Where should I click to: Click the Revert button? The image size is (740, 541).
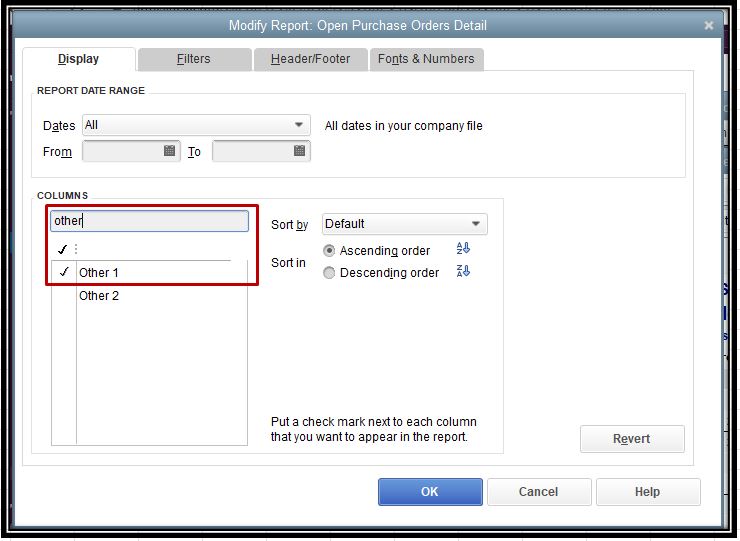click(632, 438)
